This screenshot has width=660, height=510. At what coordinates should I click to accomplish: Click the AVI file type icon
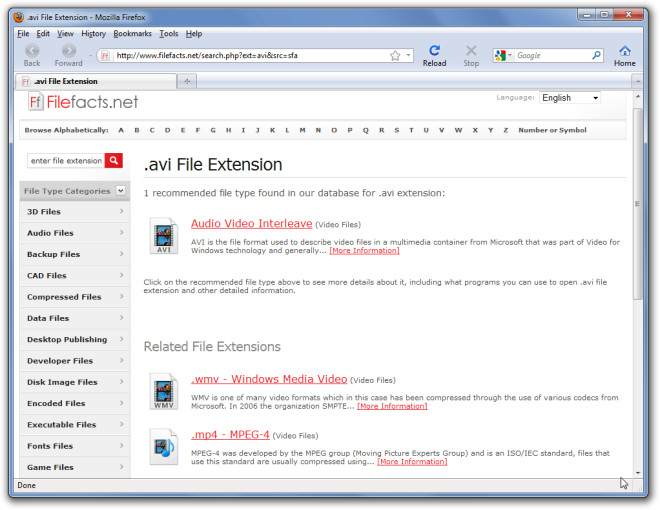pyautogui.click(x=164, y=235)
